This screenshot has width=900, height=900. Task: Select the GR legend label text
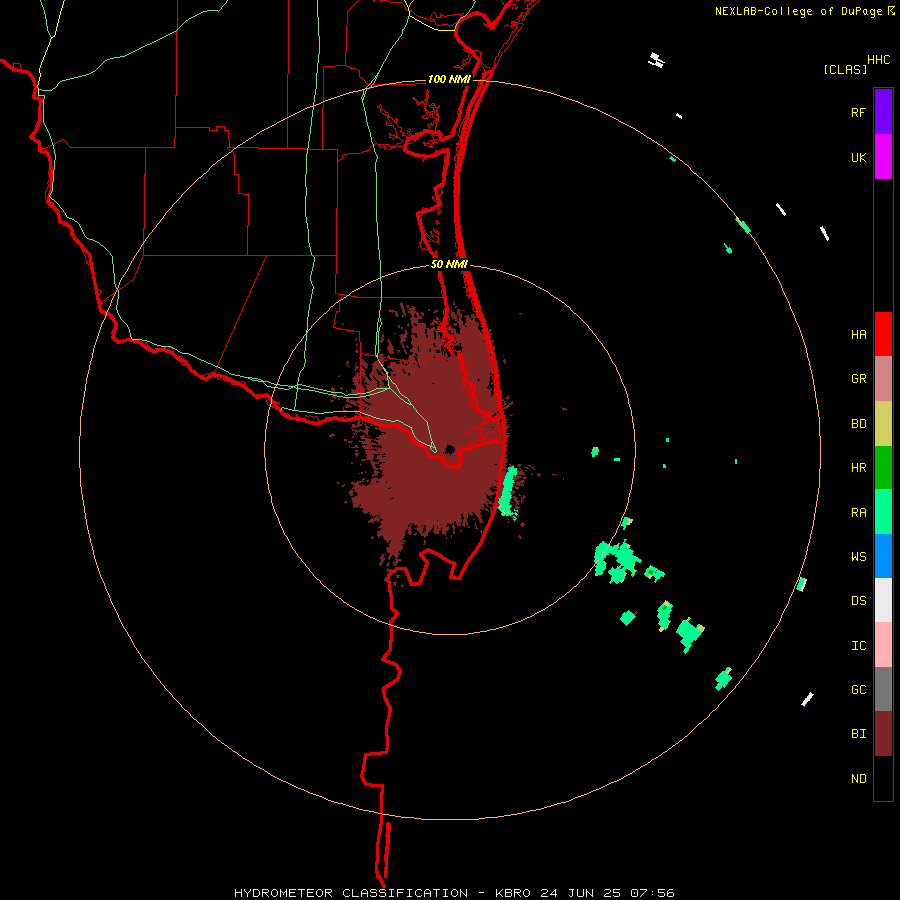(x=858, y=379)
